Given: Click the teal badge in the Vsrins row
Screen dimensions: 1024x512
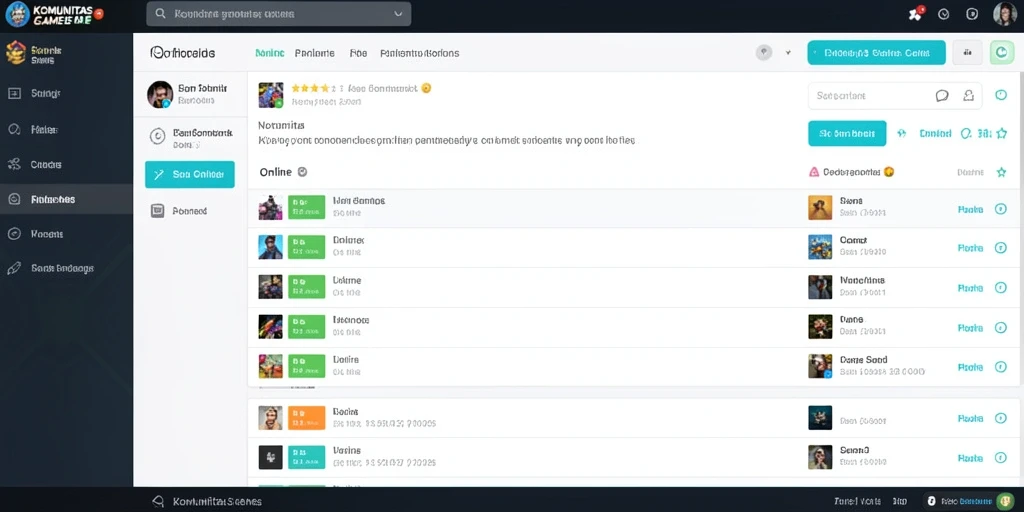Looking at the screenshot, I should tap(306, 457).
